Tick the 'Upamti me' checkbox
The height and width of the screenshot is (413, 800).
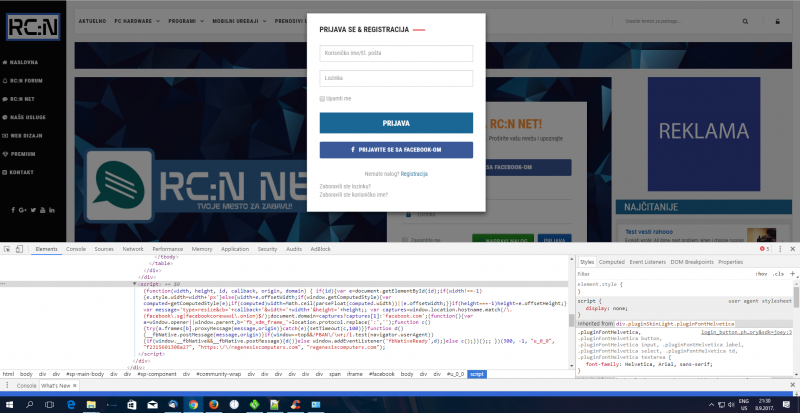[x=322, y=99]
